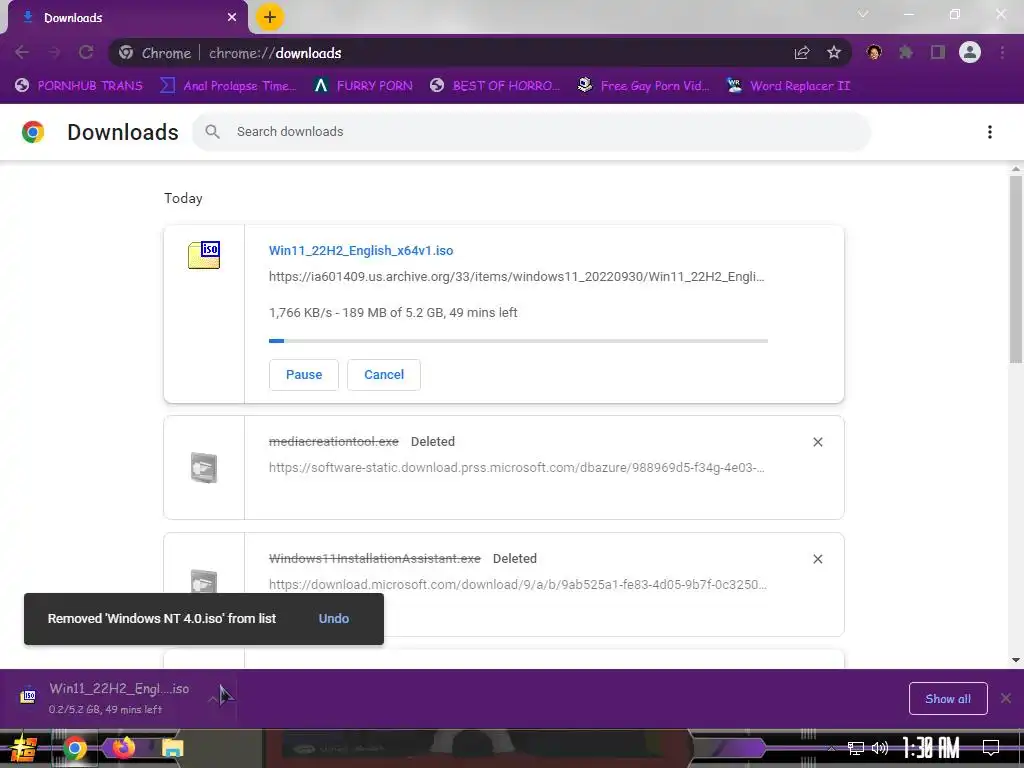Open the notification center icon

[991, 747]
